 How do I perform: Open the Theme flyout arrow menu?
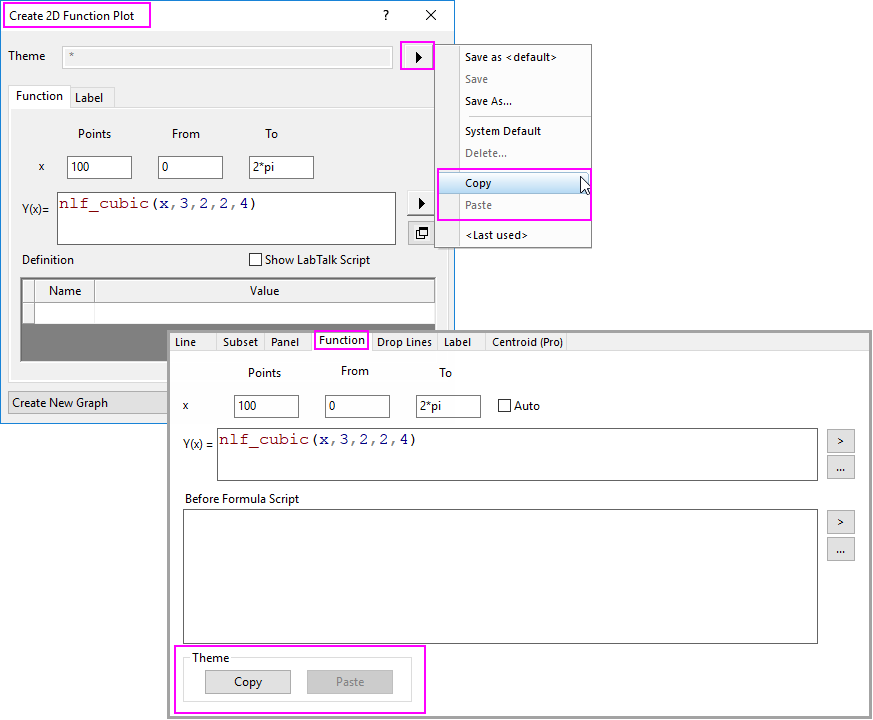[417, 56]
